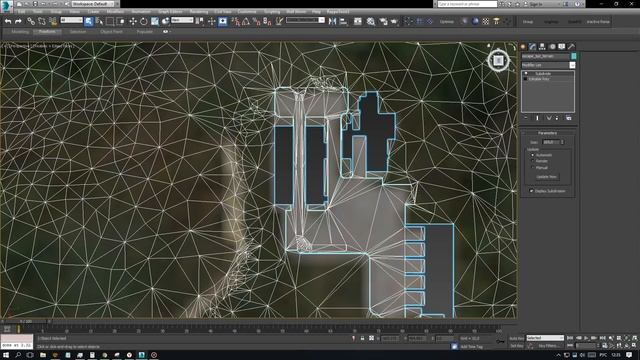Click the Use Pivot Point Center icon
This screenshot has width=640, height=360.
pos(200,21)
